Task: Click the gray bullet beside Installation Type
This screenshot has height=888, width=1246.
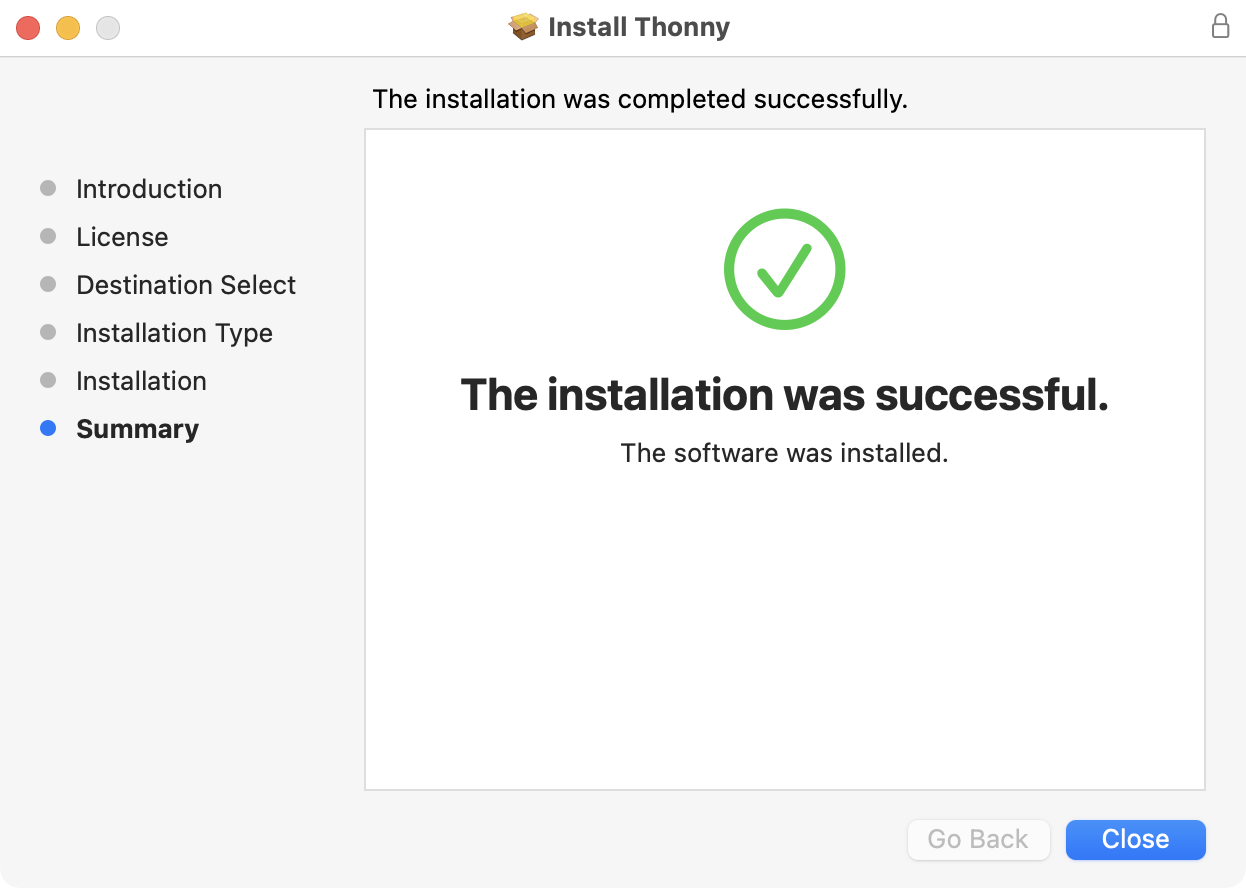Action: click(48, 333)
